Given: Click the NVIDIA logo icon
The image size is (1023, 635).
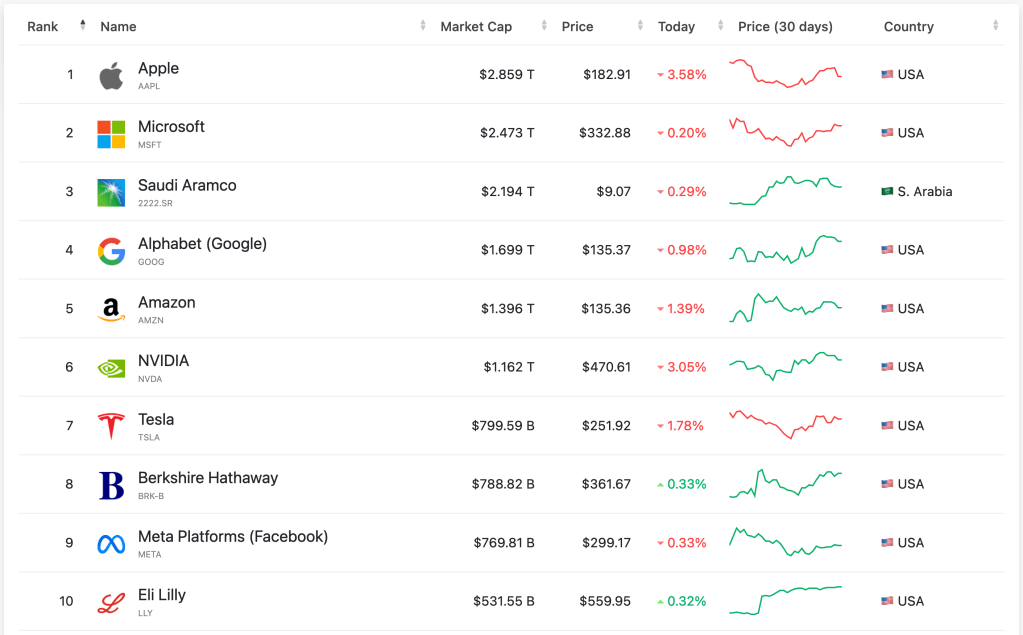Looking at the screenshot, I should tap(111, 368).
